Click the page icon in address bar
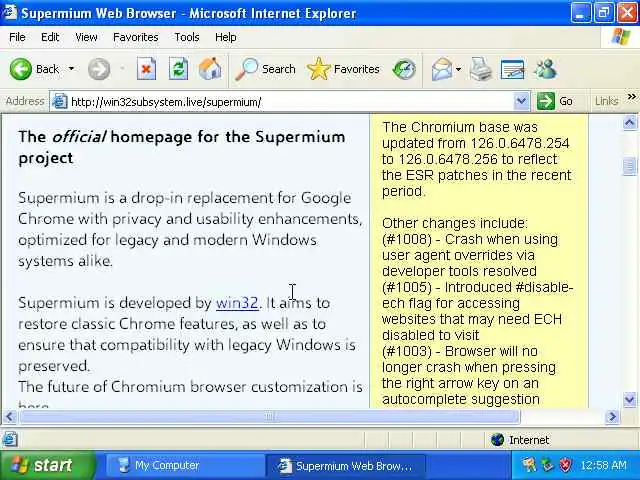Screen dimensions: 640x480 (60, 101)
